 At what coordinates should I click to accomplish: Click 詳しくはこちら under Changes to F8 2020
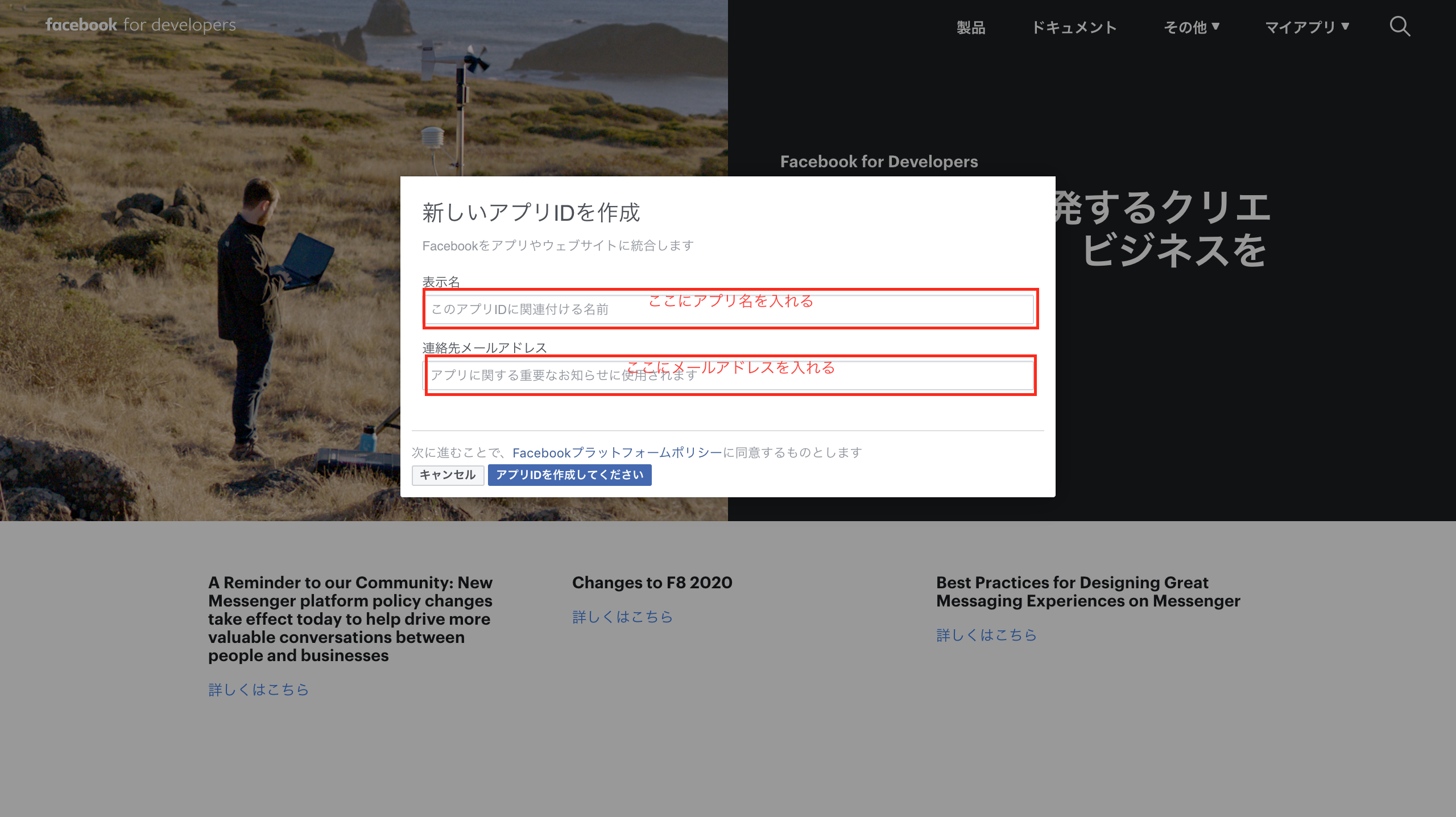pos(623,617)
